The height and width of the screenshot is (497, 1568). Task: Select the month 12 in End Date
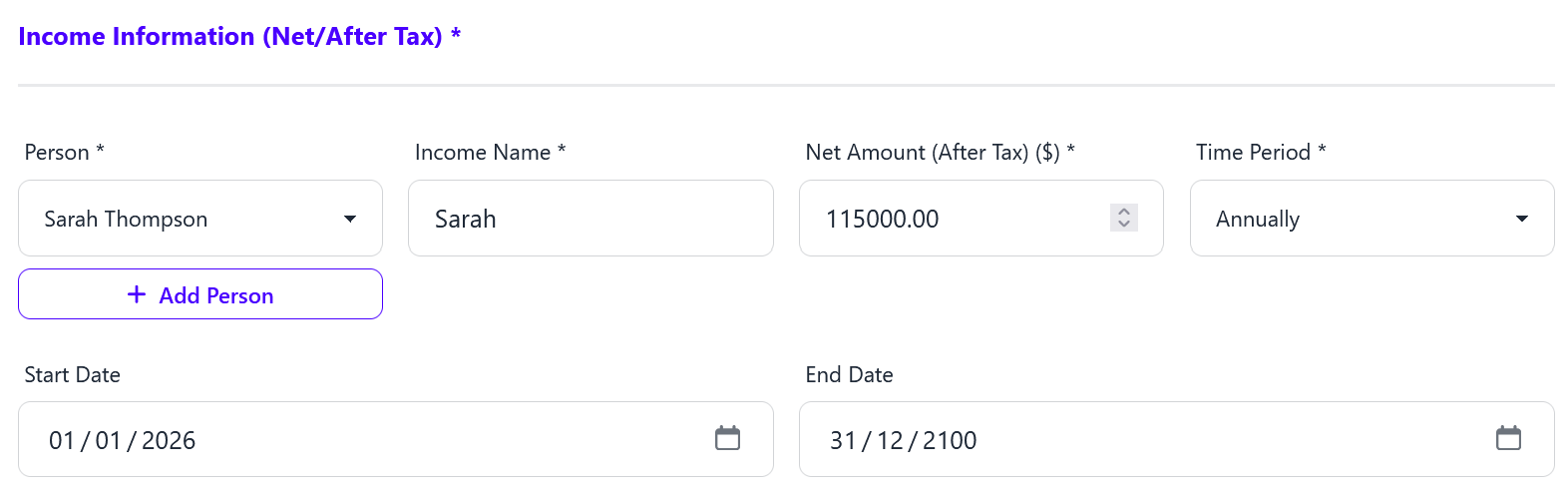point(890,441)
